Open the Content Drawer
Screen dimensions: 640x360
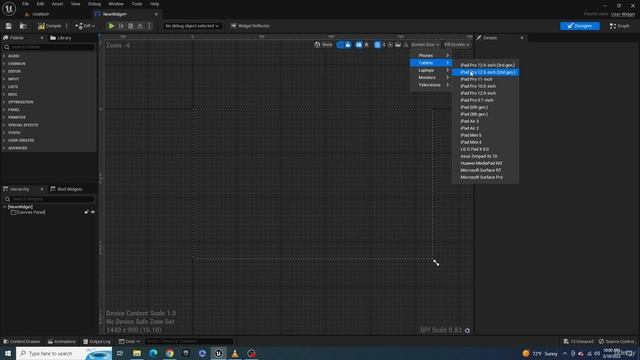pos(22,341)
